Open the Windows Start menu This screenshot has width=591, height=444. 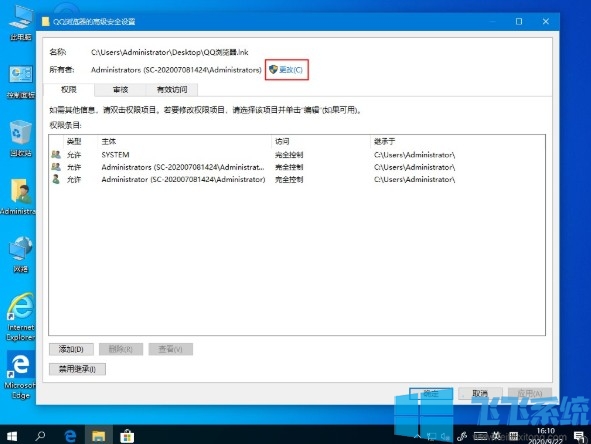click(x=12, y=436)
